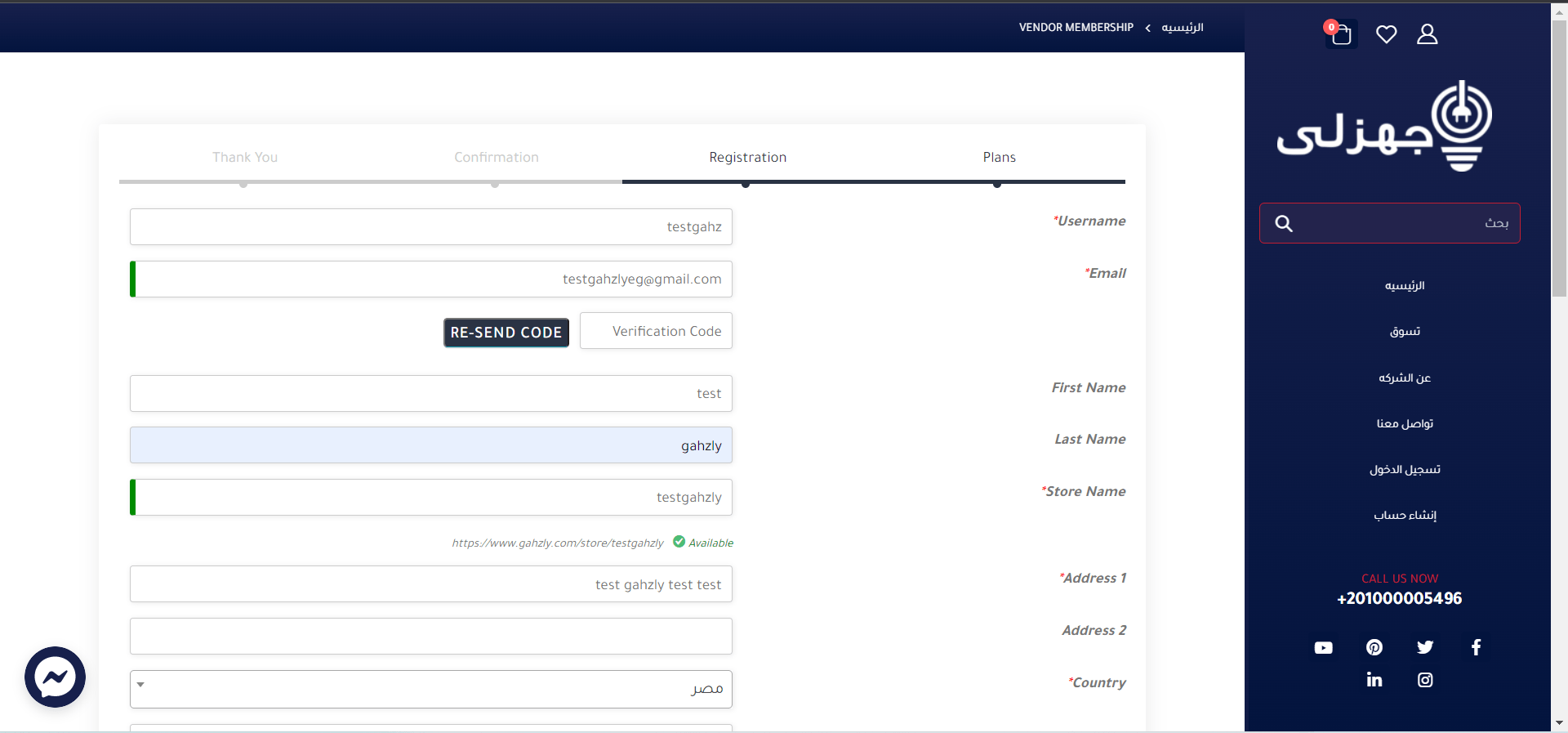Open the LinkedIn social icon
This screenshot has height=733, width=1568.
coord(1374,680)
